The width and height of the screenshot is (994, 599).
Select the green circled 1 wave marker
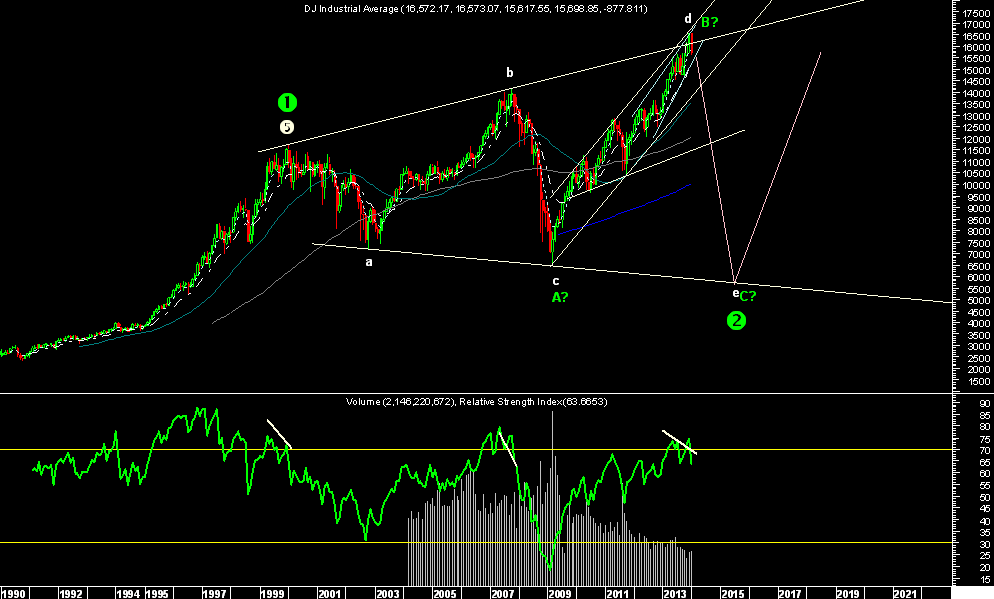(287, 102)
